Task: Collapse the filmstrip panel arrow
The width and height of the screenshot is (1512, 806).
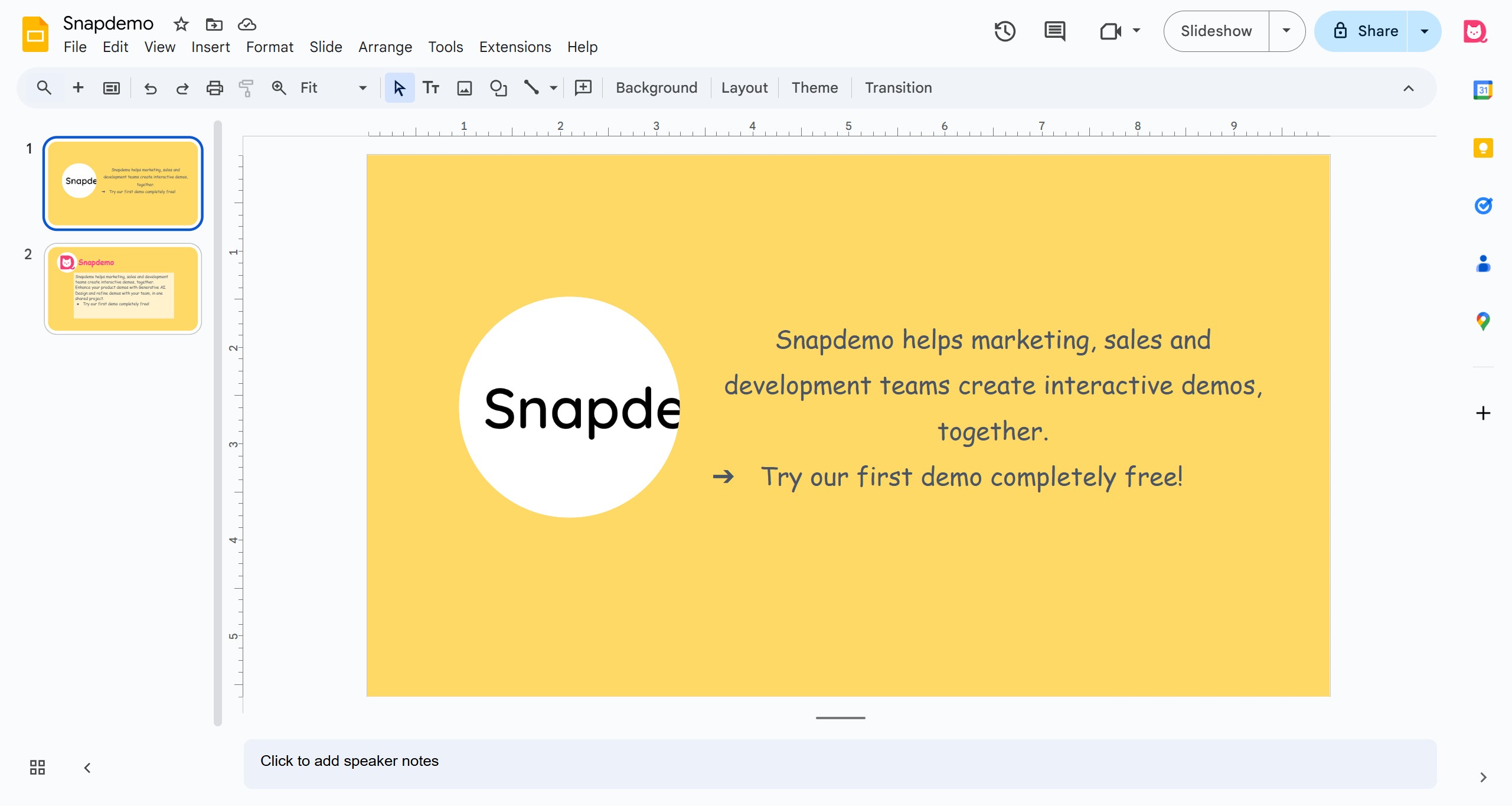Action: [x=87, y=768]
